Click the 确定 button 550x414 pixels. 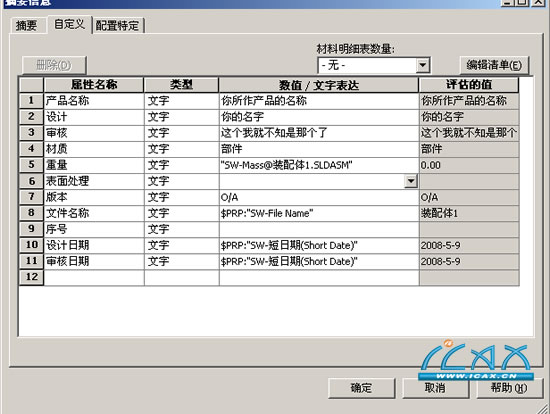coord(361,388)
